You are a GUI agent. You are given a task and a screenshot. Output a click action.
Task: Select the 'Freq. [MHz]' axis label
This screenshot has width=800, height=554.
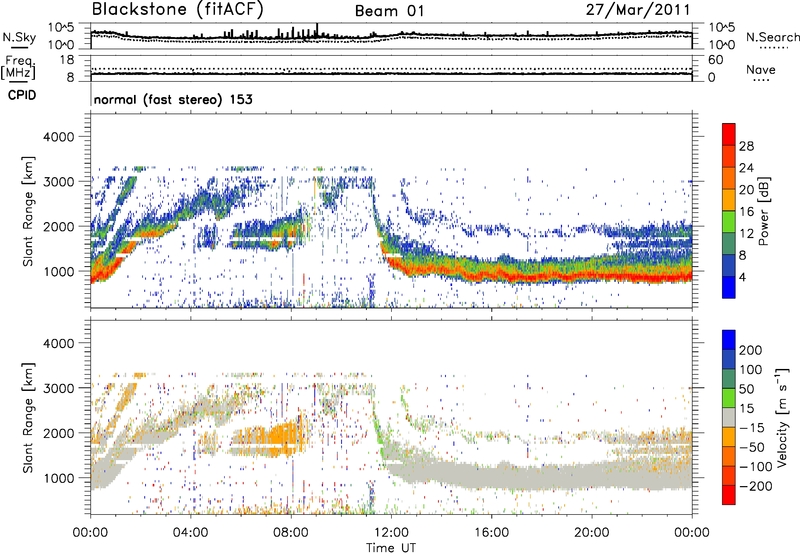coord(19,68)
